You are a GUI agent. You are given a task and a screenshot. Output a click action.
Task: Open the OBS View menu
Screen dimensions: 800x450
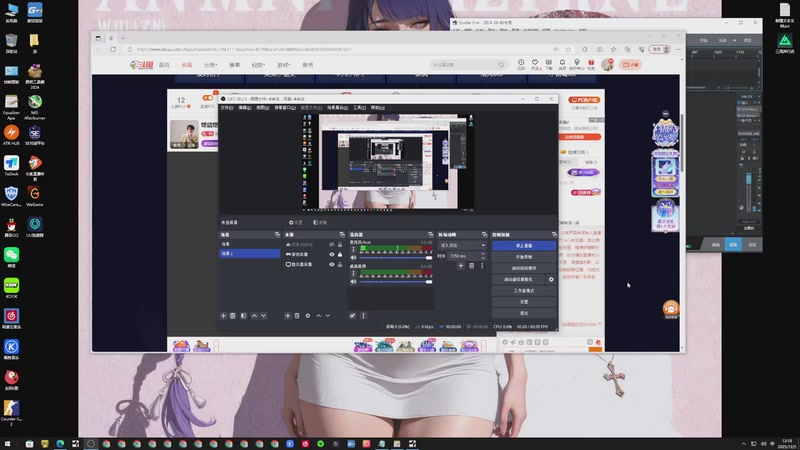(262, 108)
